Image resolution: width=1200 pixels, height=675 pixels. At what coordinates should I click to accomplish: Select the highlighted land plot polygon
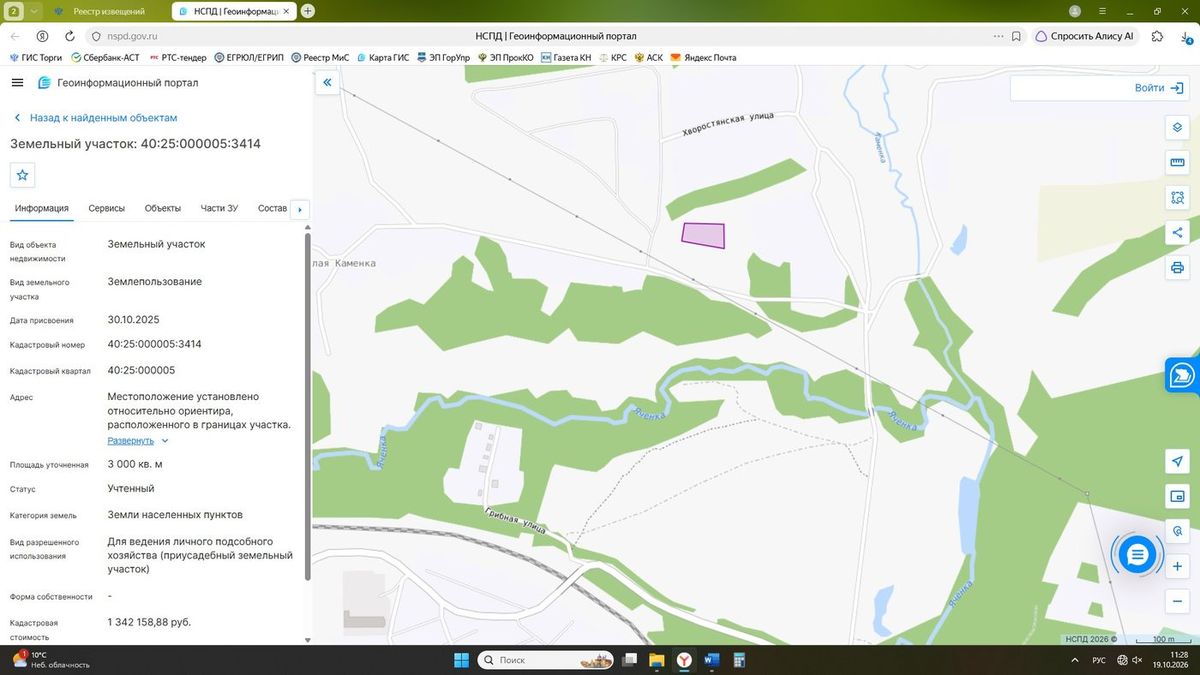[703, 235]
